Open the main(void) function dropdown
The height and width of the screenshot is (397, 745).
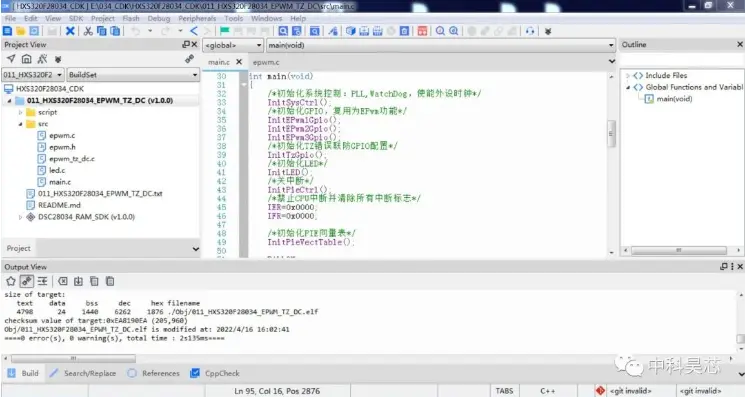tap(440, 46)
